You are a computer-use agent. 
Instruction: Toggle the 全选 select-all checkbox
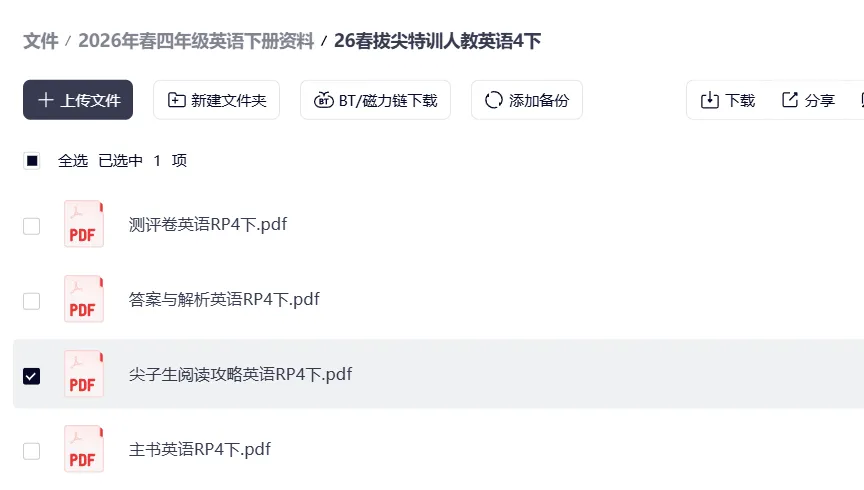click(32, 161)
